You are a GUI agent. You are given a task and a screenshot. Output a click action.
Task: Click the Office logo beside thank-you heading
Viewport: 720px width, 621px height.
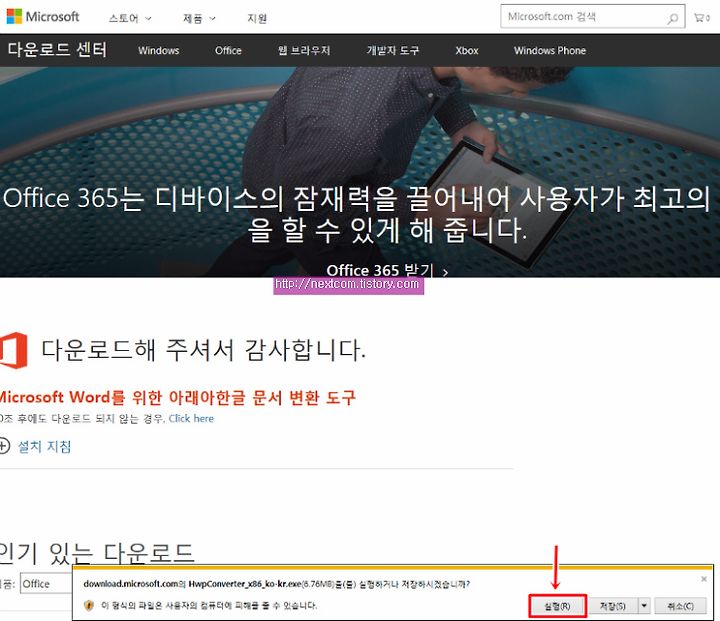click(x=14, y=350)
